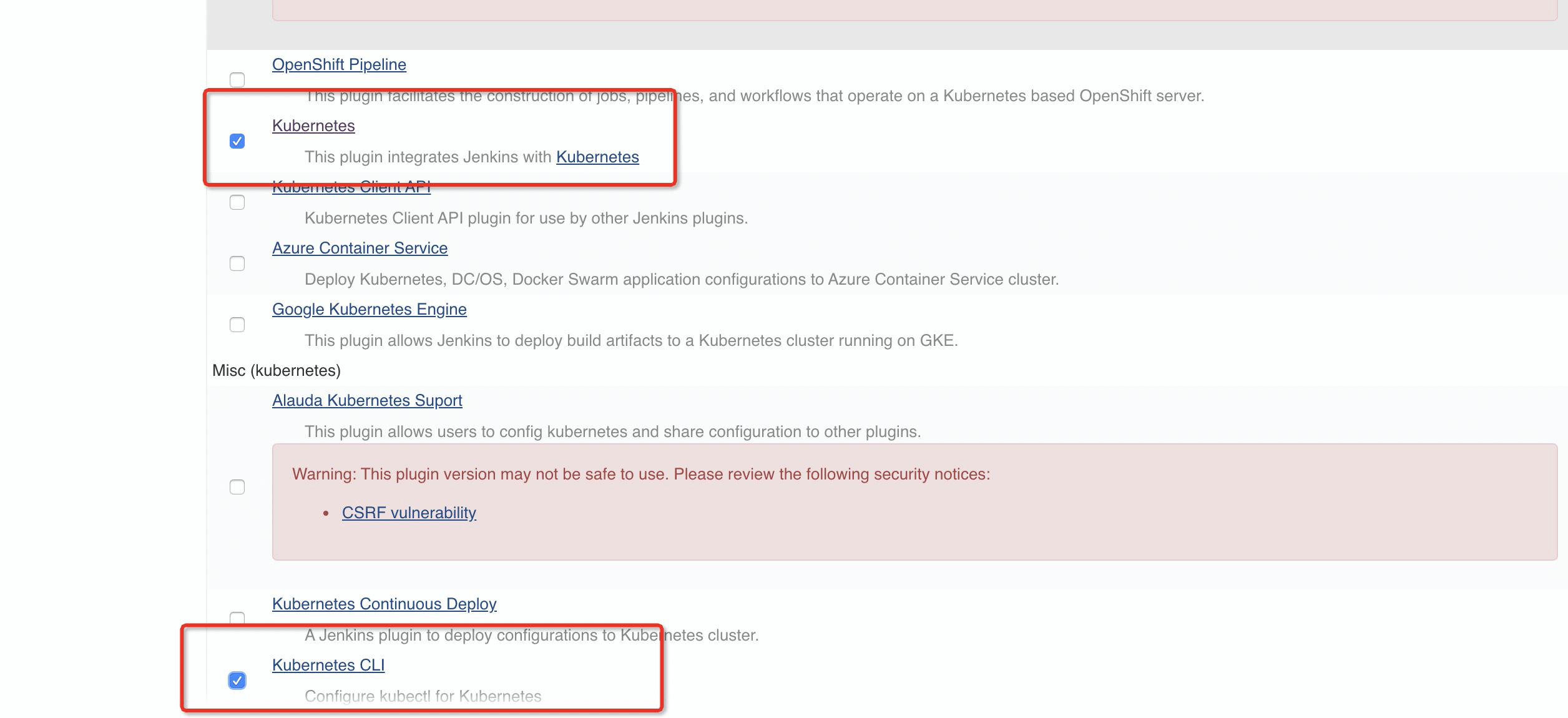The height and width of the screenshot is (718, 1568).
Task: Open the Kubernetes plugin title link
Action: (313, 125)
